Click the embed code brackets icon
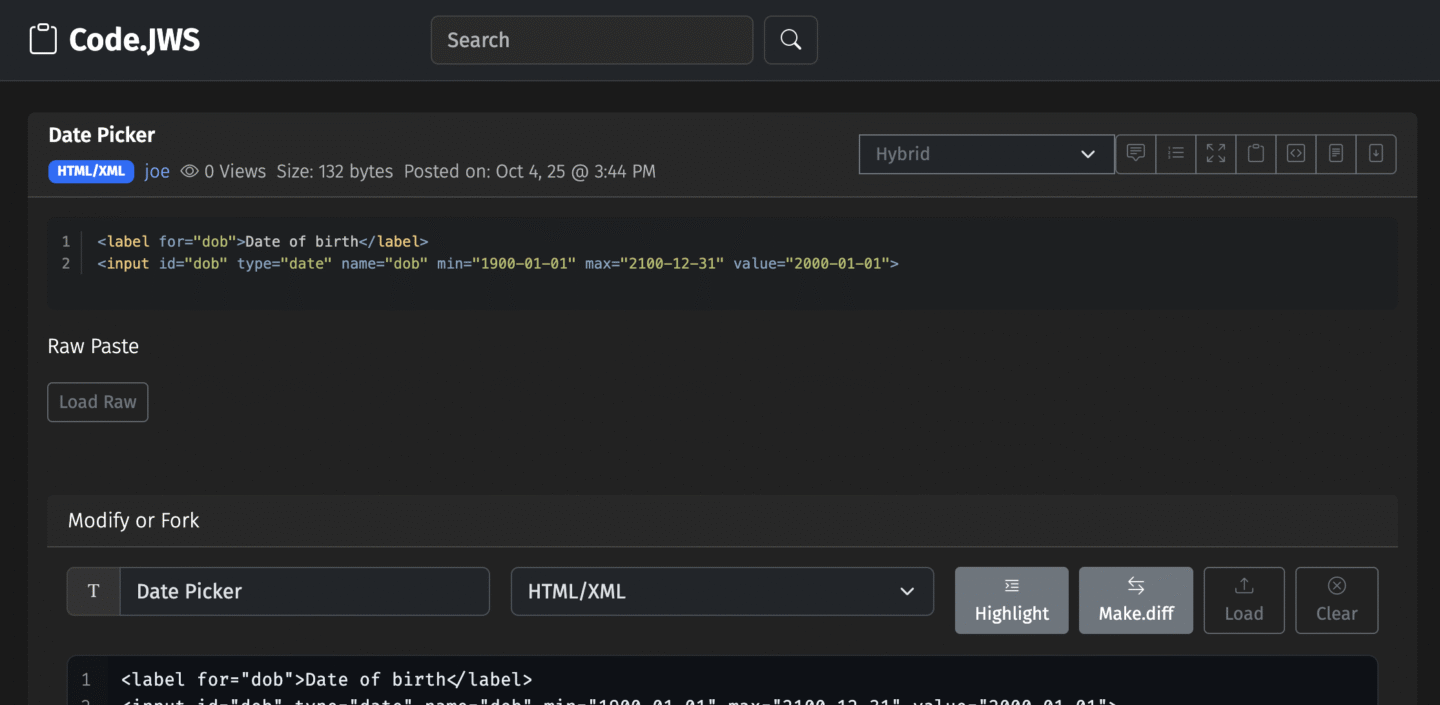Viewport: 1440px width, 705px height. (x=1296, y=154)
